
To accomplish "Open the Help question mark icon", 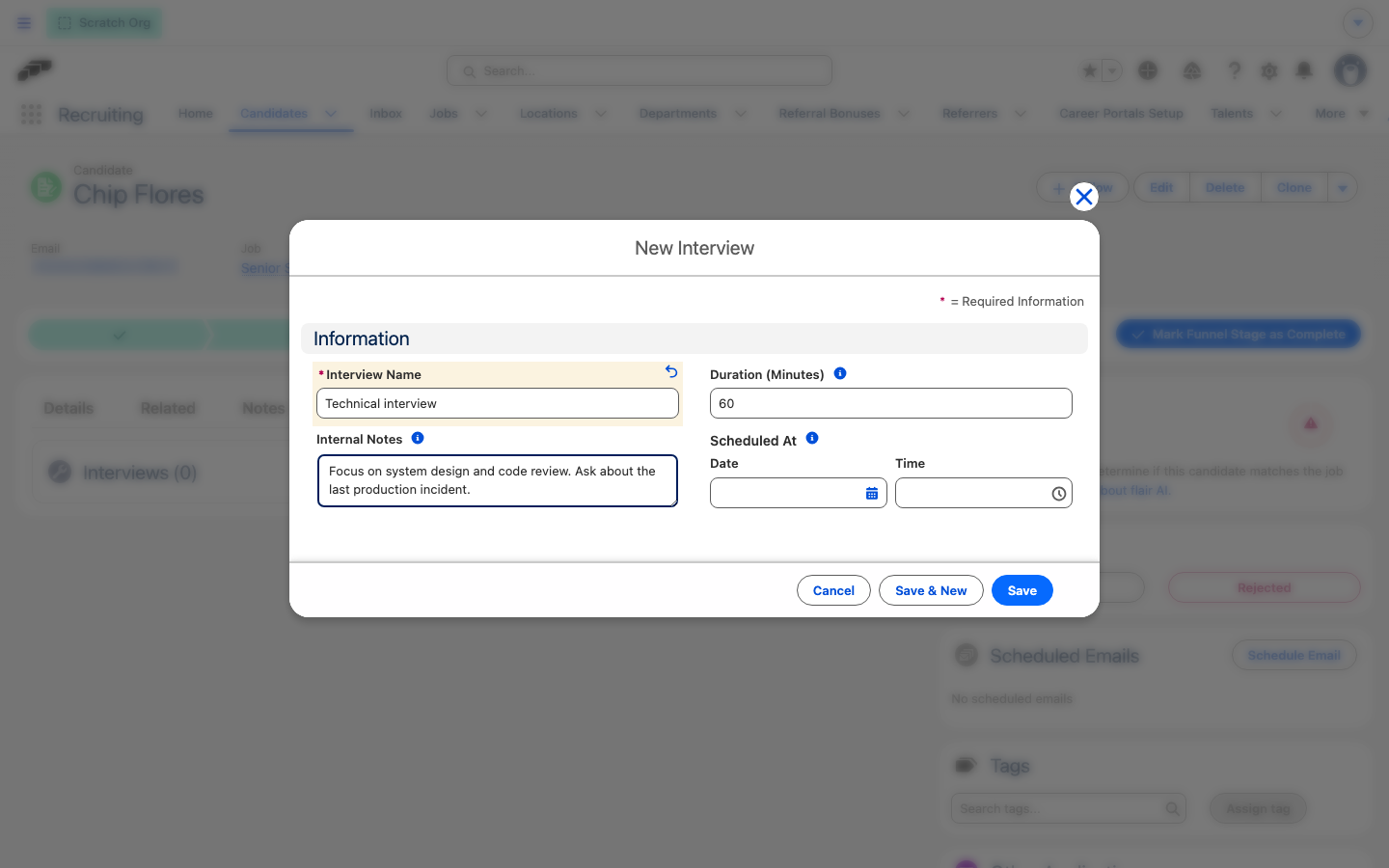I will pos(1234,70).
